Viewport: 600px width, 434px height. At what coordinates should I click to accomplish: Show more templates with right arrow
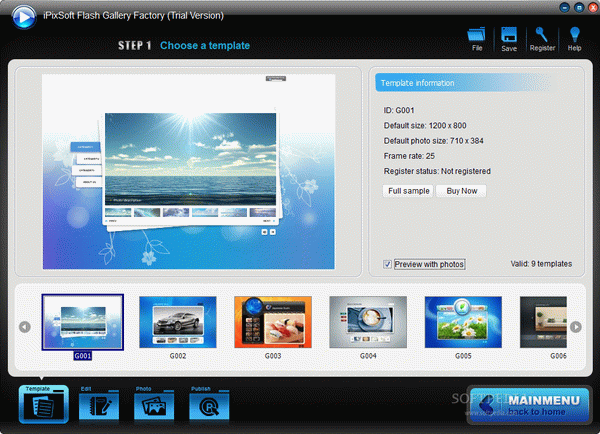(576, 327)
